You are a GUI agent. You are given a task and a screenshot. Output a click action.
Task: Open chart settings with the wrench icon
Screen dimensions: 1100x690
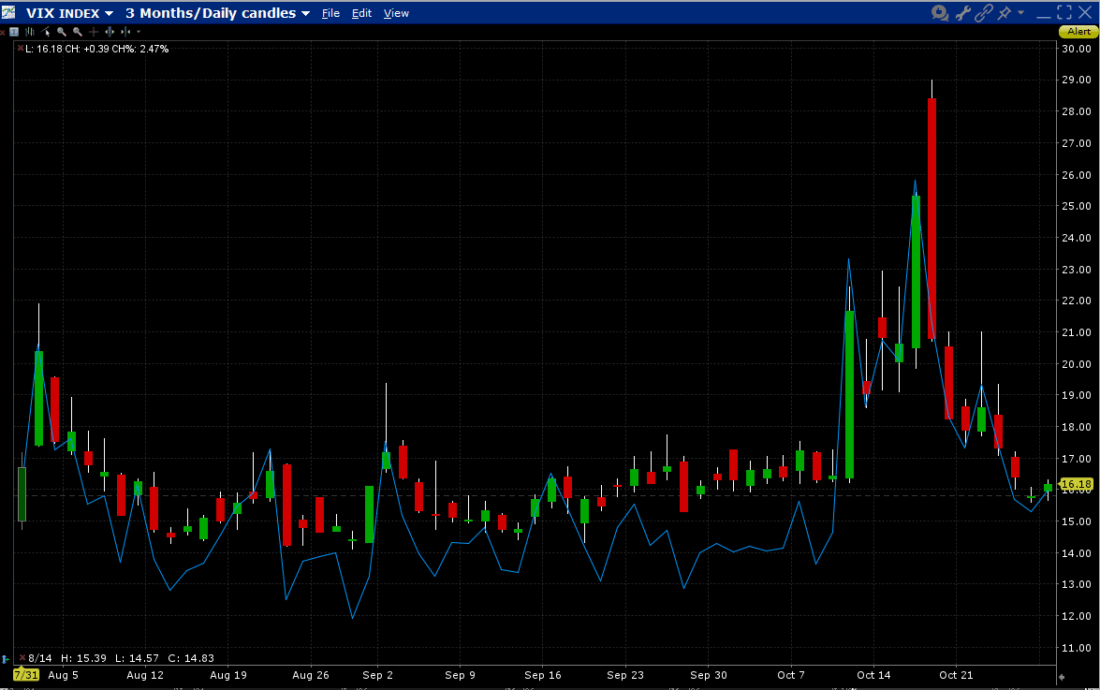(964, 13)
